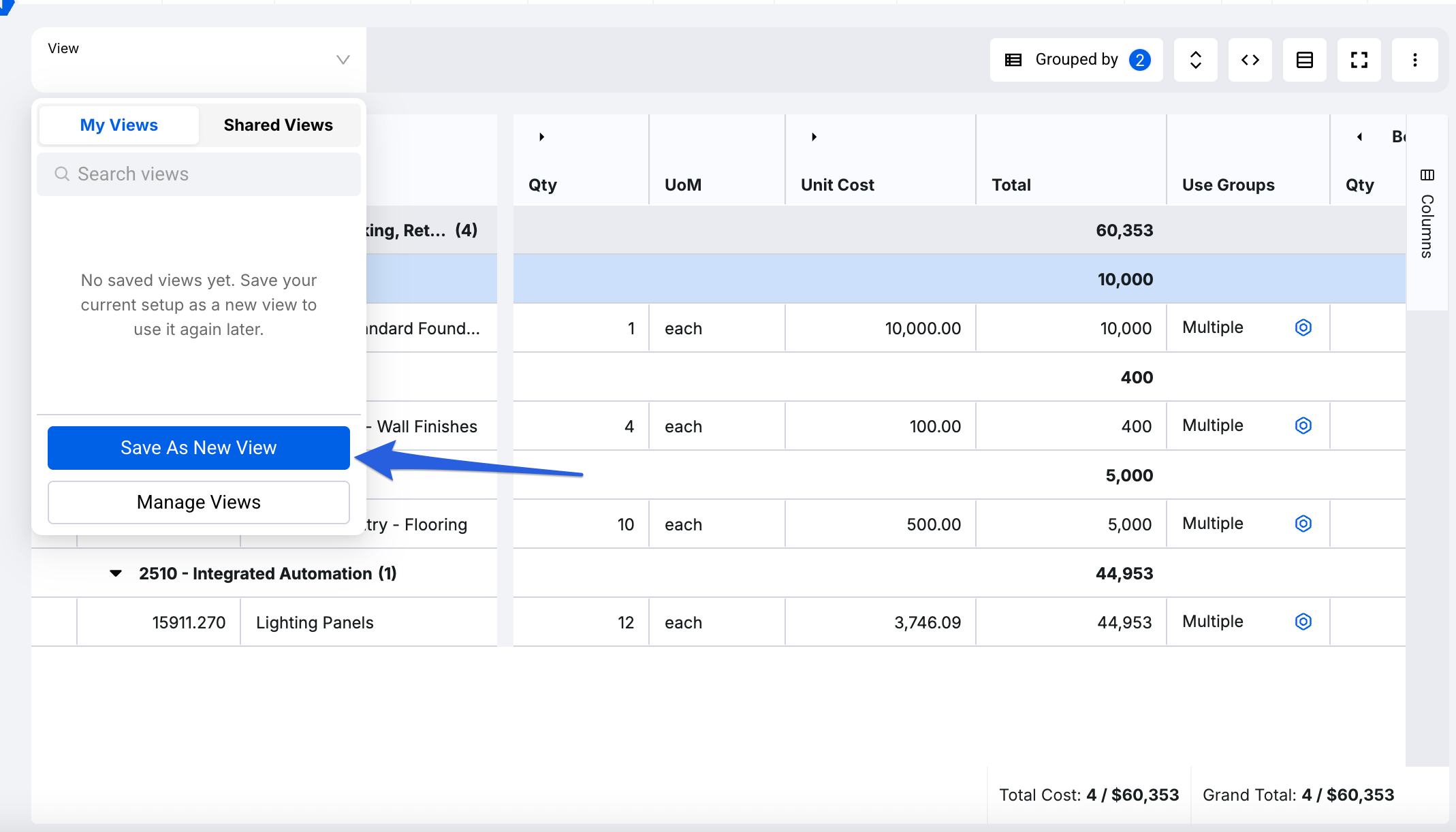Expand the column group arrow above Qty
Screen dimensions: 1456x832
click(541, 137)
